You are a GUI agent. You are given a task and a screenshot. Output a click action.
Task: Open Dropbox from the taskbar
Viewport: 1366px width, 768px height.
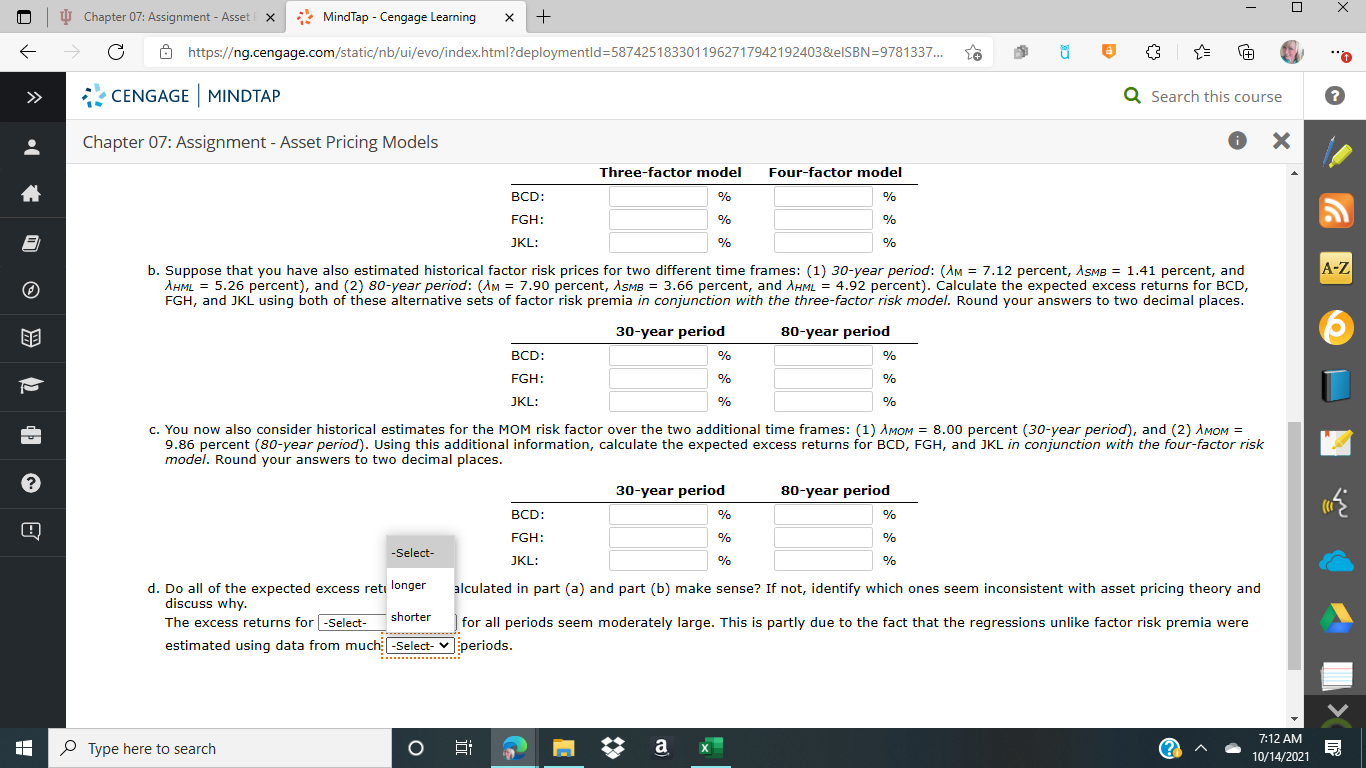(612, 748)
